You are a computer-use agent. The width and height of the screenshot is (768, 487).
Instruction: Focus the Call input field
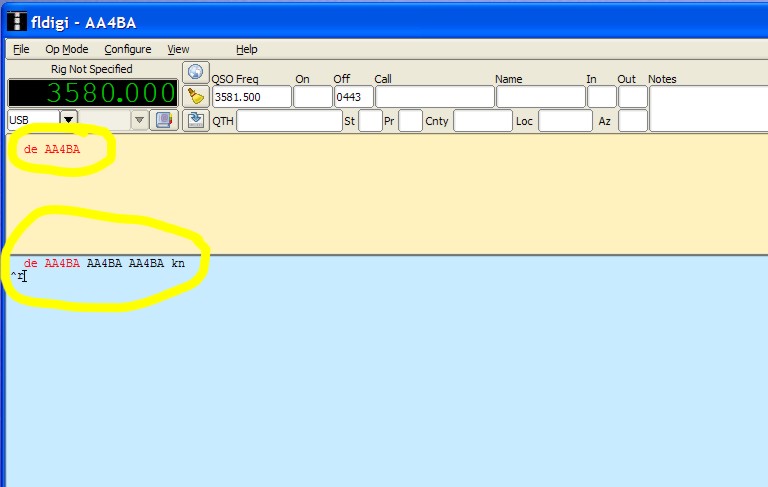(434, 97)
